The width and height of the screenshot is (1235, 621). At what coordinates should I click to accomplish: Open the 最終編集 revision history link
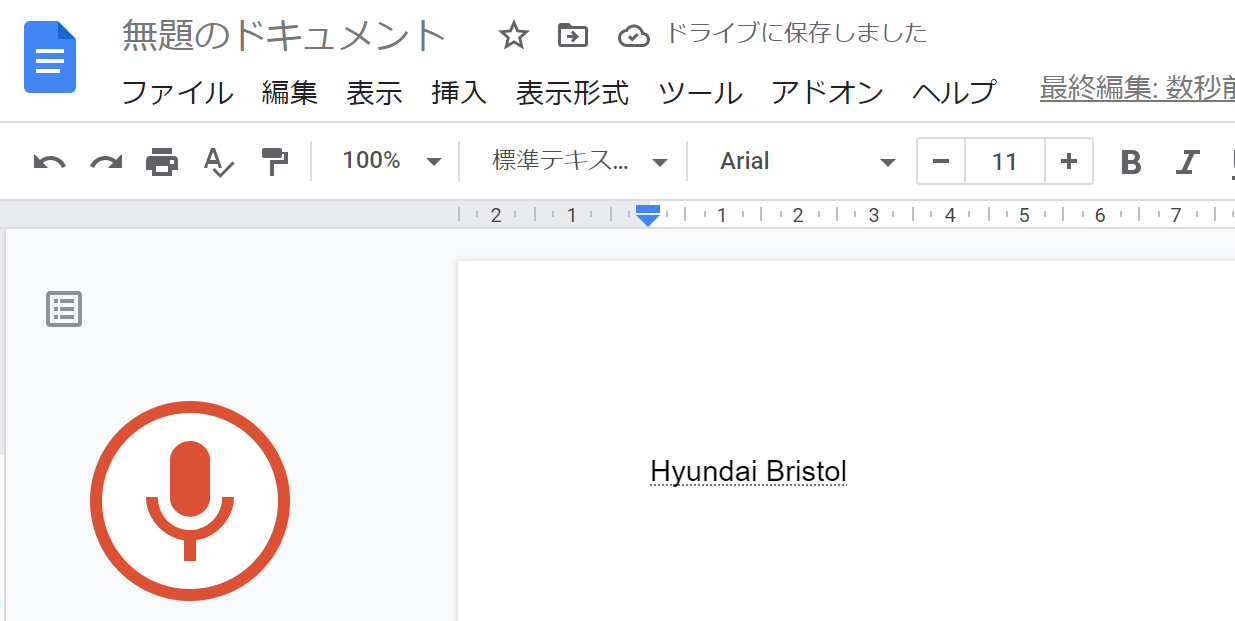(x=1137, y=89)
